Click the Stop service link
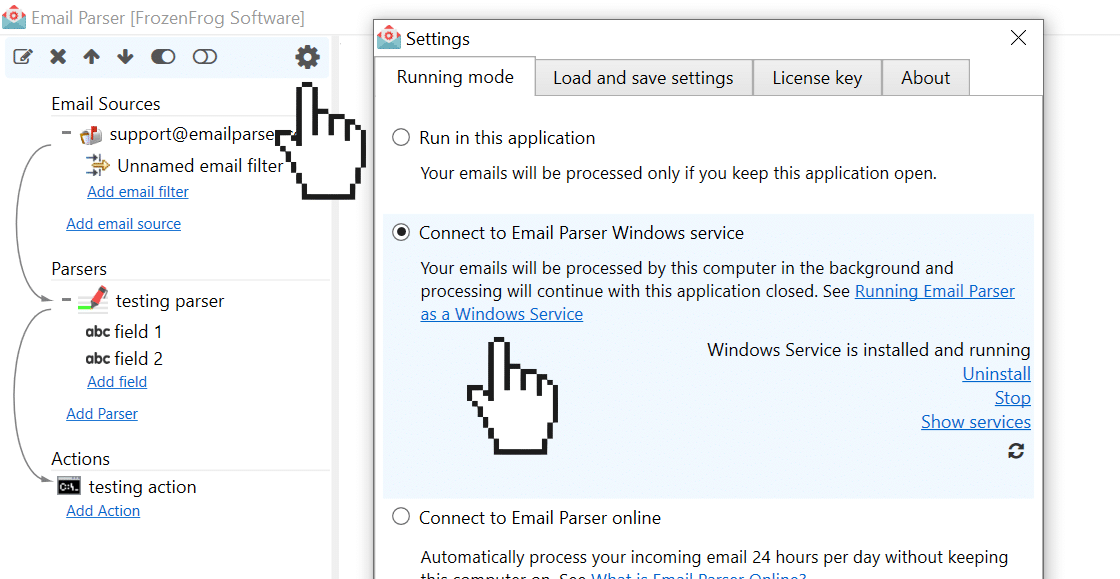Screen dimensions: 1120x579 tap(1013, 398)
